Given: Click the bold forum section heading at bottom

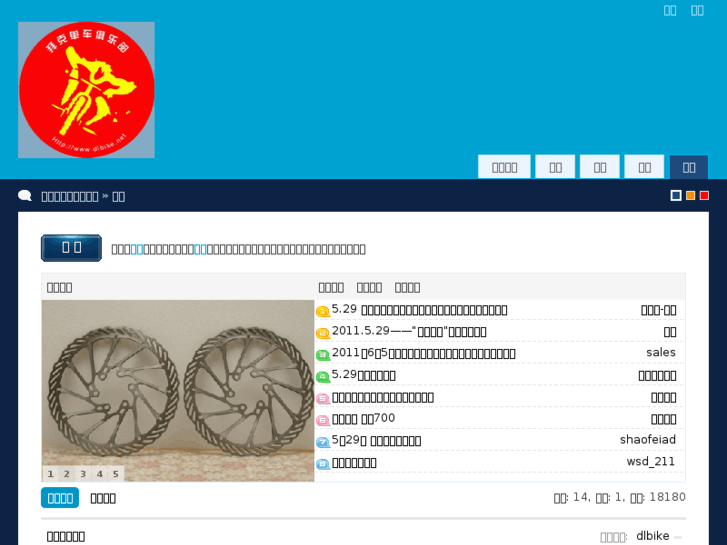Looking at the screenshot, I should point(66,537).
